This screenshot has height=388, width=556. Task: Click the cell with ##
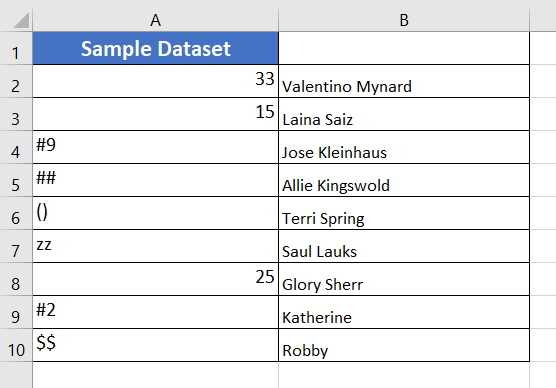155,180
